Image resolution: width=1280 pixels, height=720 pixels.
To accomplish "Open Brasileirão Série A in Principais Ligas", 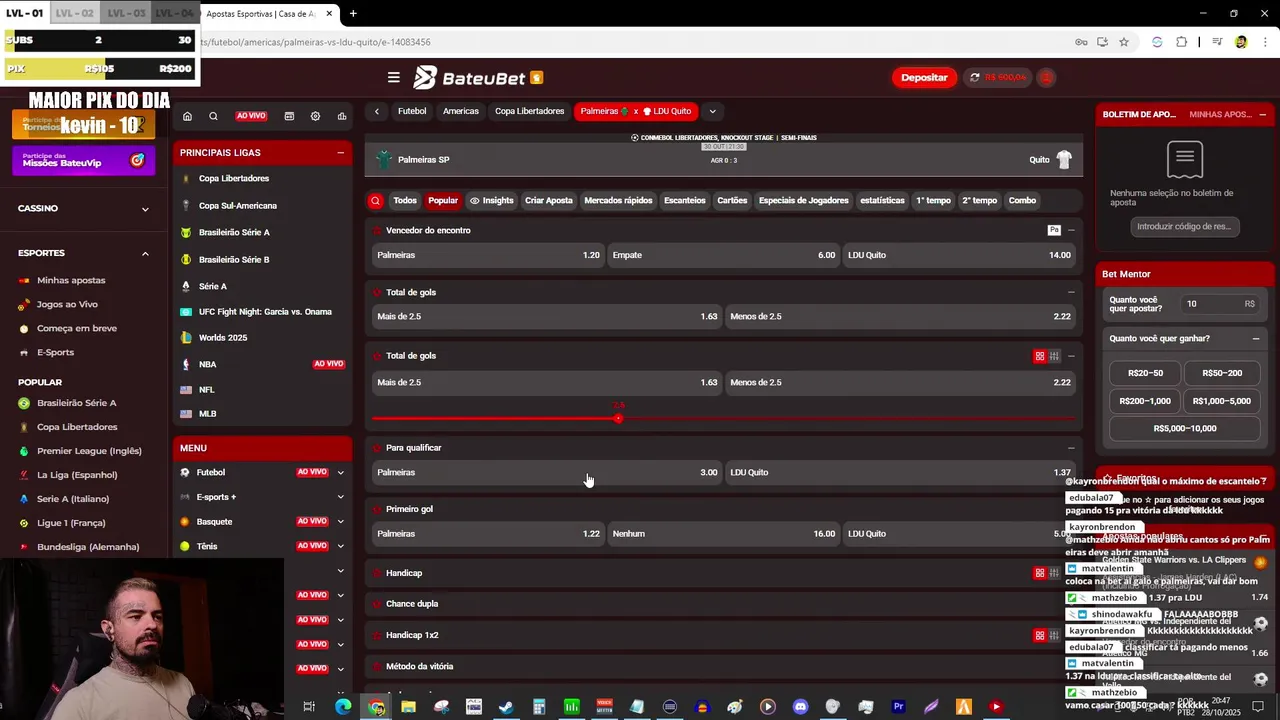I will tap(234, 232).
